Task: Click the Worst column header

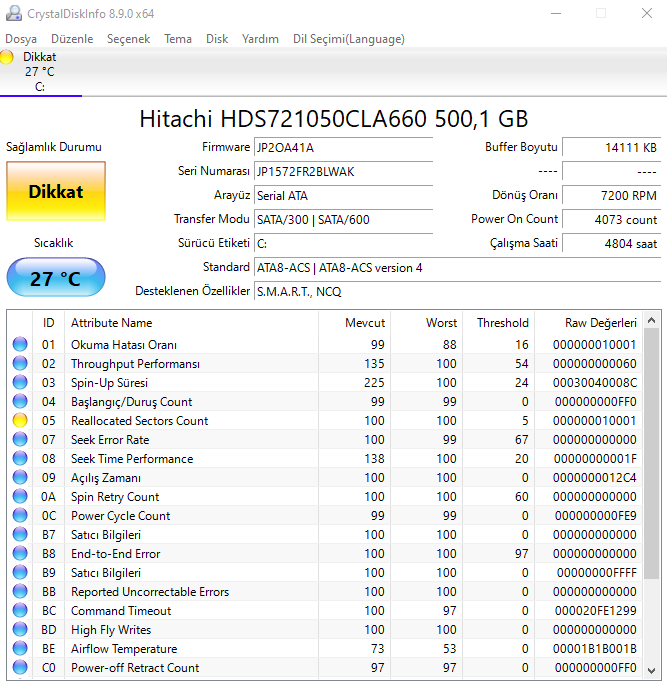Action: [x=426, y=323]
